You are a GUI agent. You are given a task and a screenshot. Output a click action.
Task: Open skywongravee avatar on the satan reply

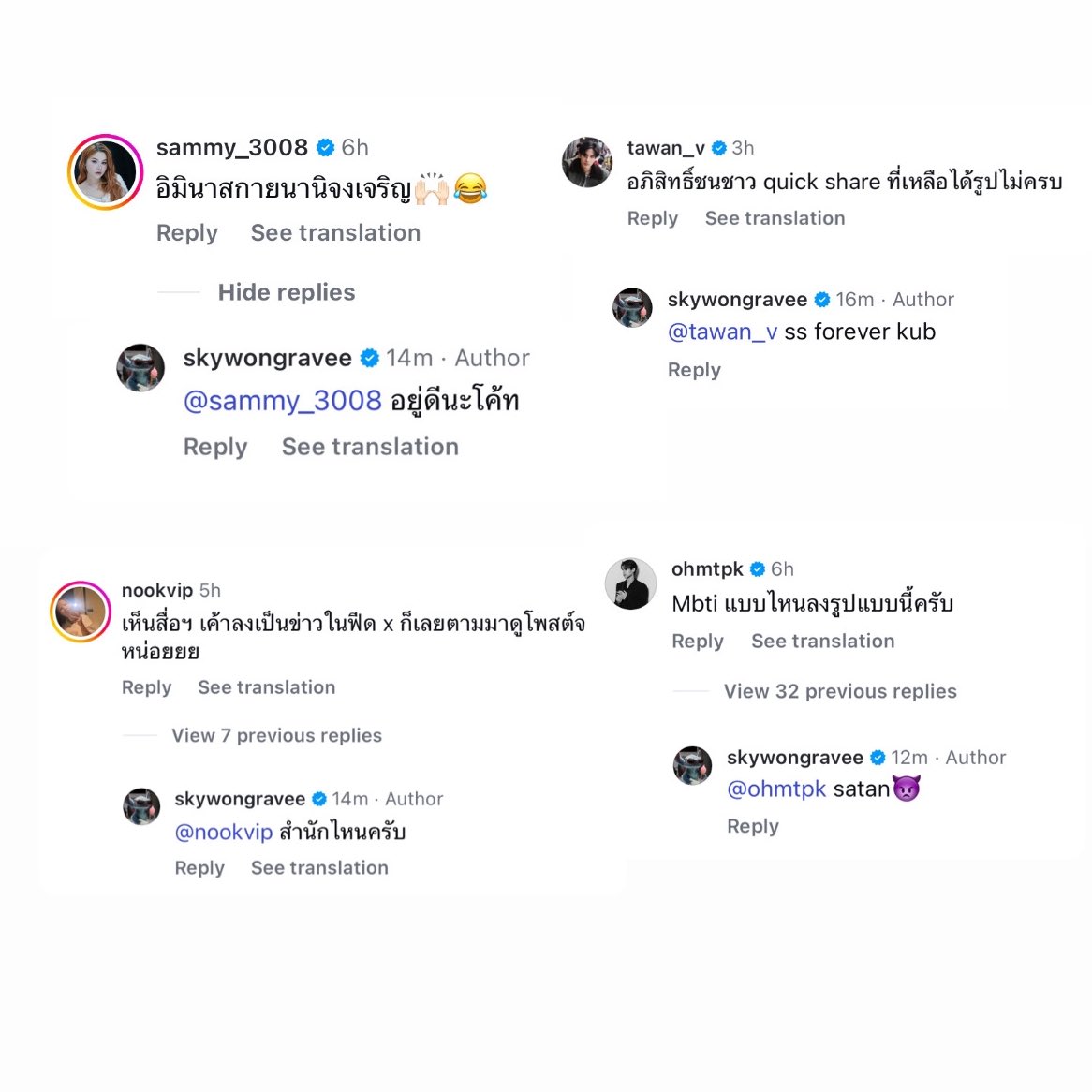coord(692,765)
